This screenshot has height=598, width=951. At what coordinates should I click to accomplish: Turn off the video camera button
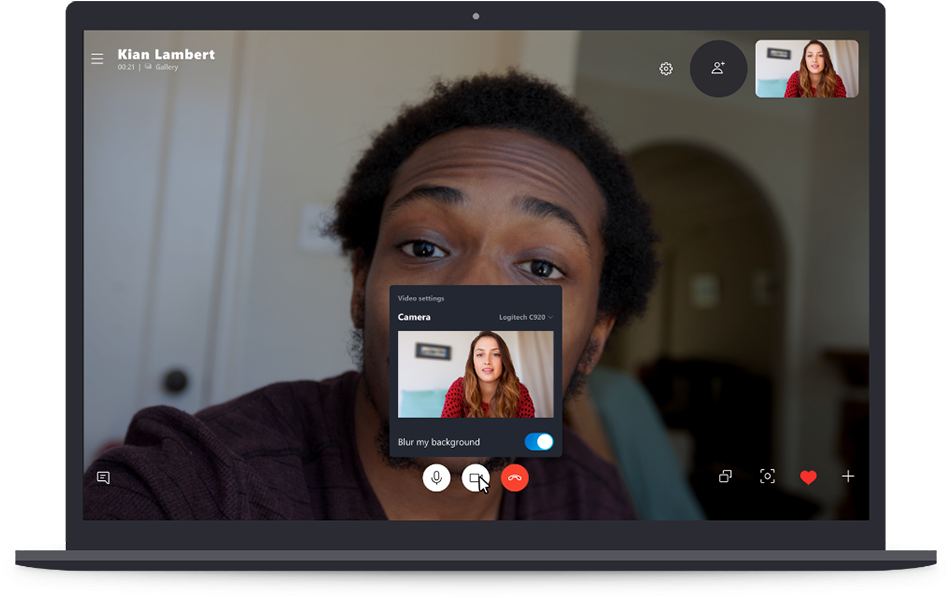pos(475,478)
